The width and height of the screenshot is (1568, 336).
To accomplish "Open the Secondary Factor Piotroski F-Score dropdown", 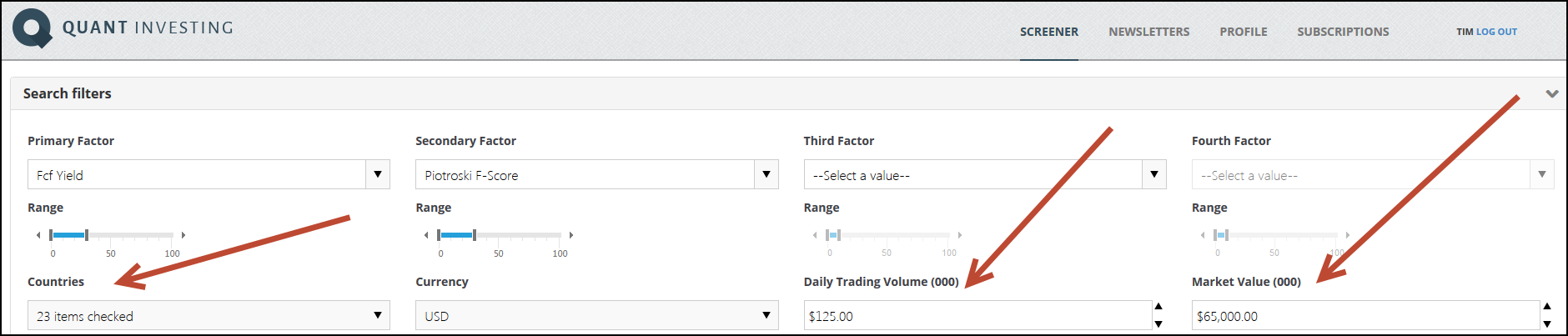I will tap(596, 174).
